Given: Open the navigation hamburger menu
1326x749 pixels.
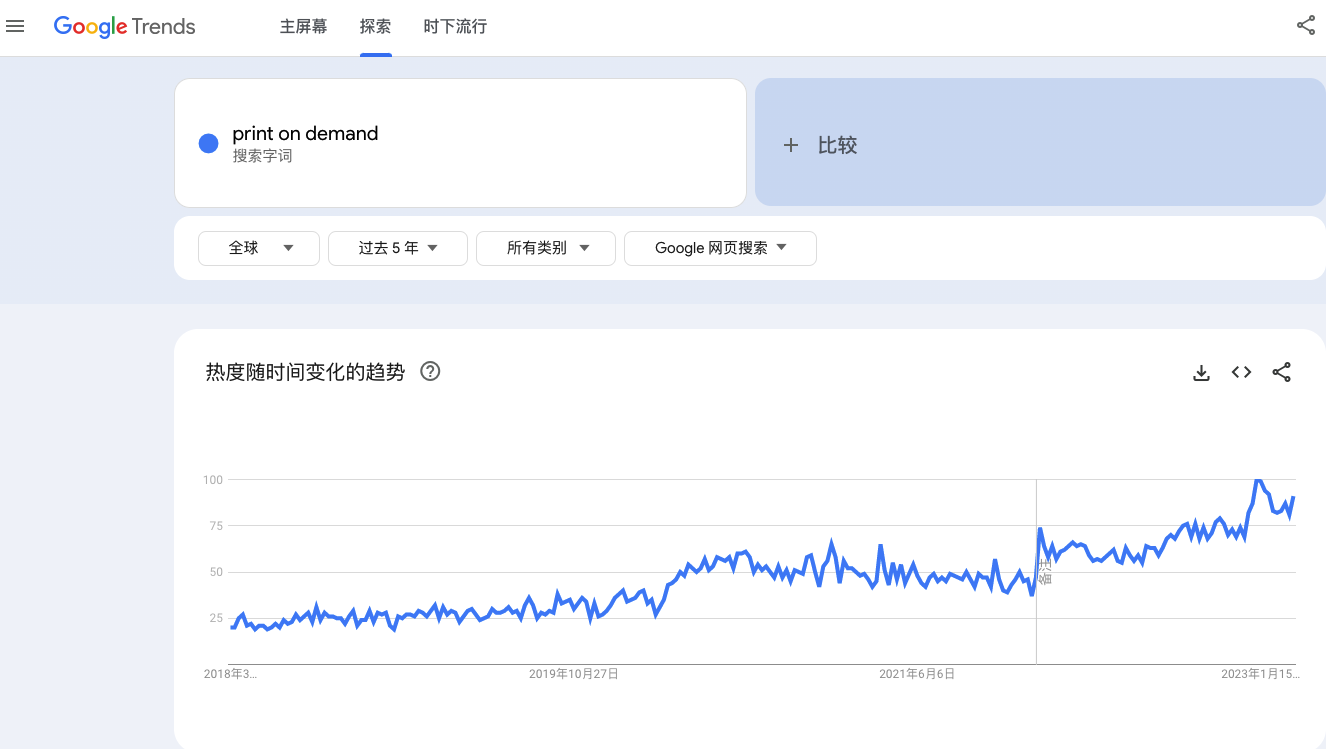Looking at the screenshot, I should (x=15, y=26).
